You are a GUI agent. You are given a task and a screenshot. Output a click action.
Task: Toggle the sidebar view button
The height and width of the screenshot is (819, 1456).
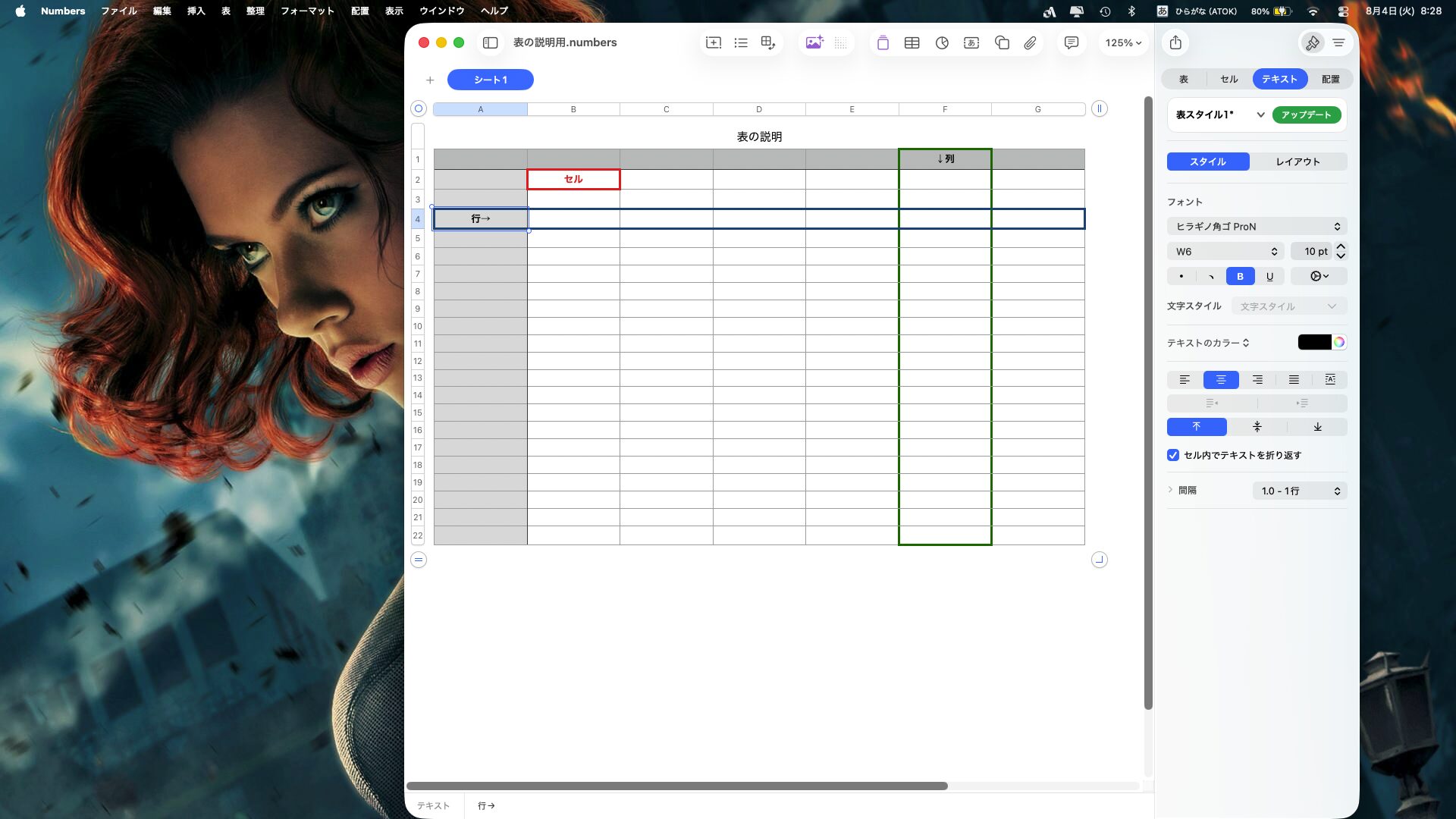coord(490,43)
